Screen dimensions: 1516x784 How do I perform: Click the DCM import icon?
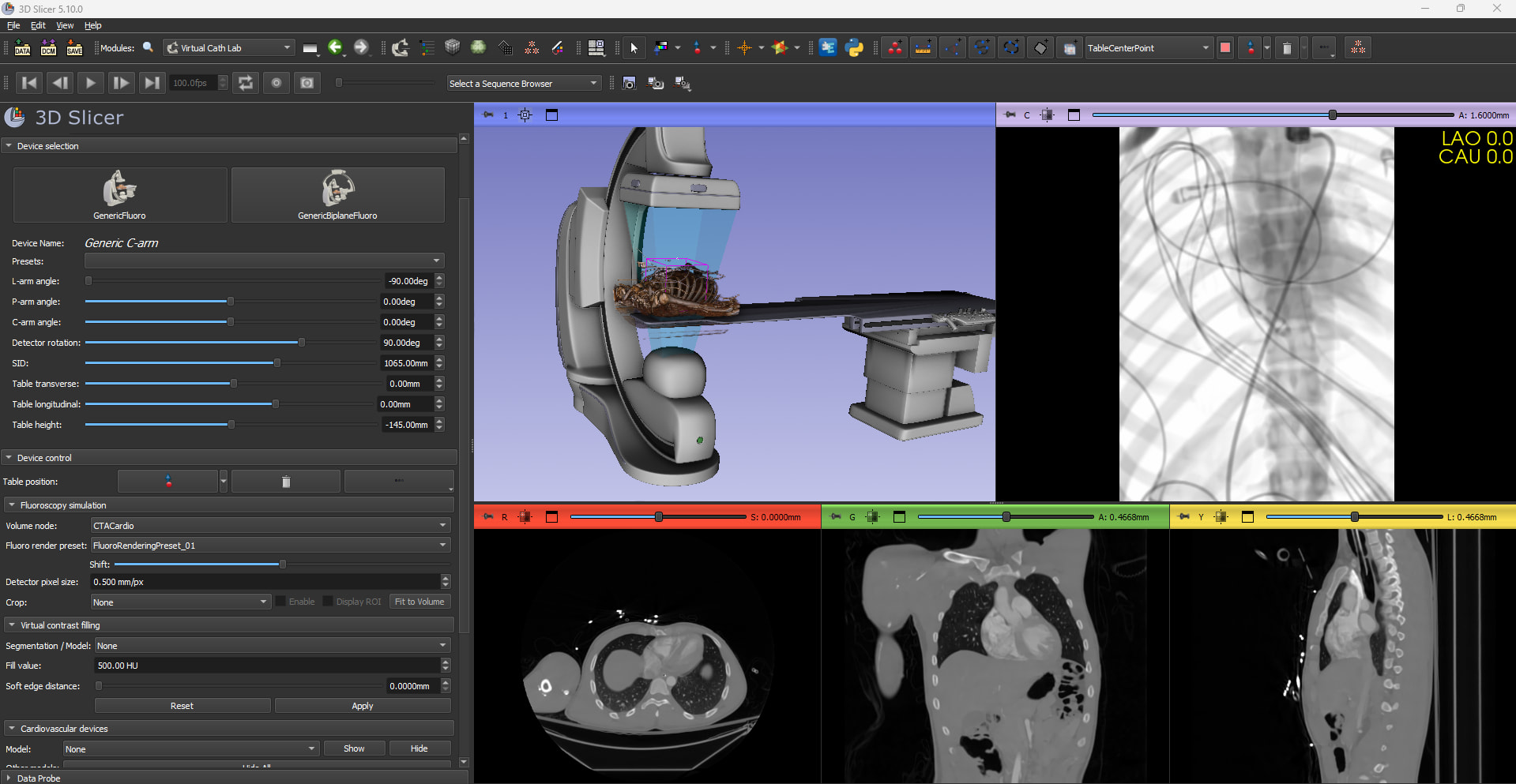(48, 48)
